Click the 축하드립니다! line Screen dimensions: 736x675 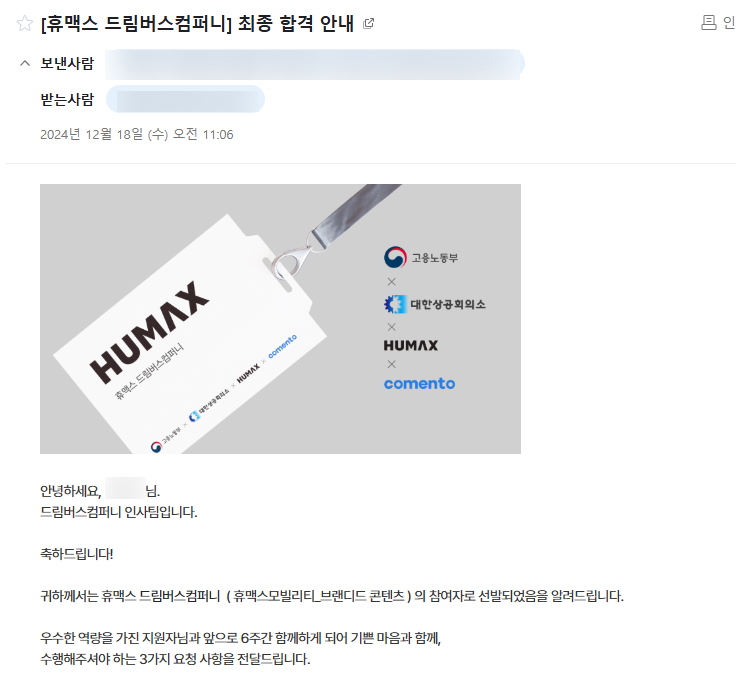[x=77, y=554]
